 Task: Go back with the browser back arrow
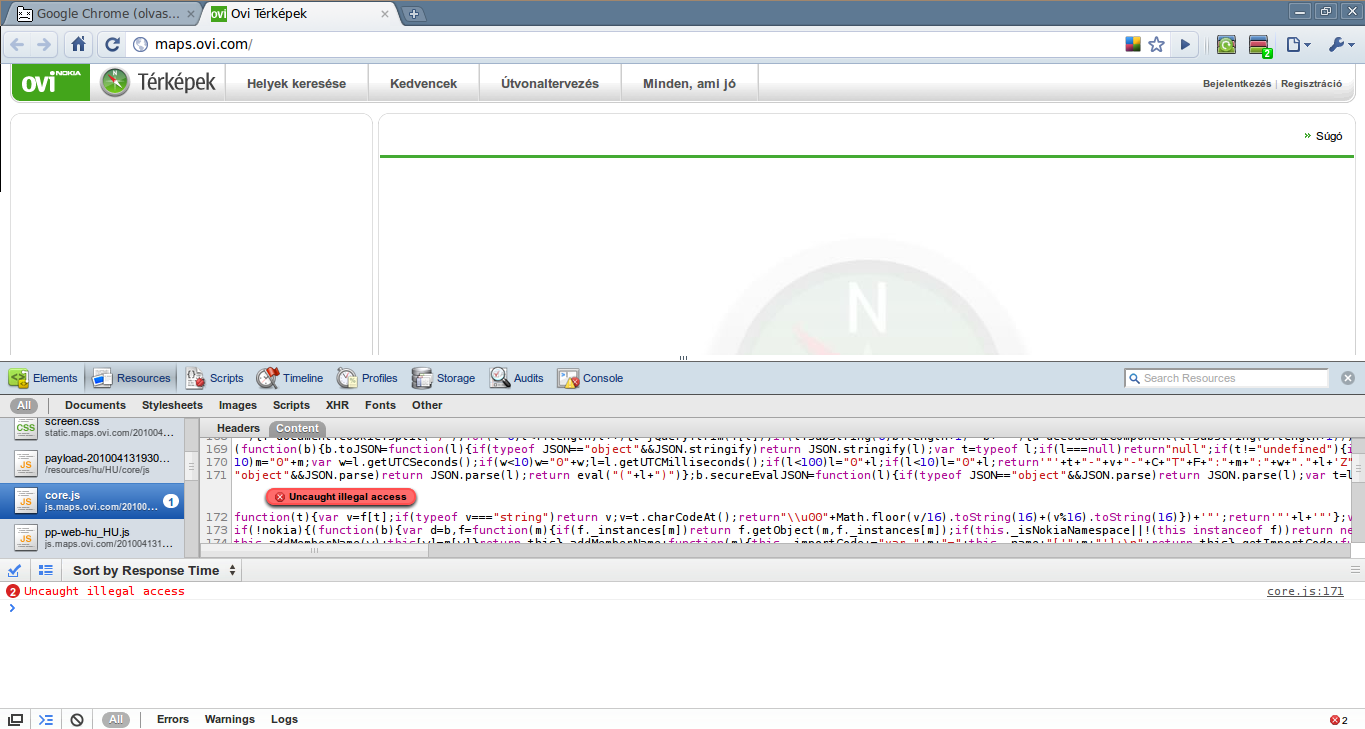[x=18, y=45]
